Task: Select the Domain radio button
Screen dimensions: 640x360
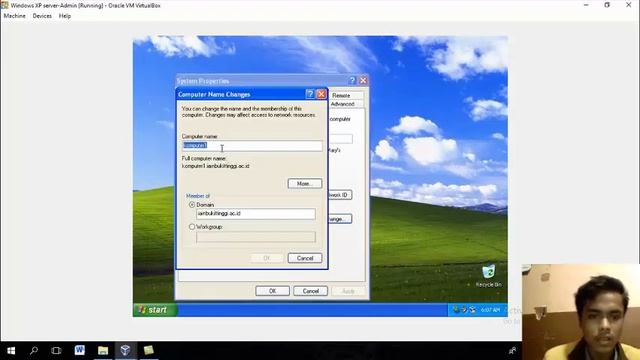Action: coord(192,205)
